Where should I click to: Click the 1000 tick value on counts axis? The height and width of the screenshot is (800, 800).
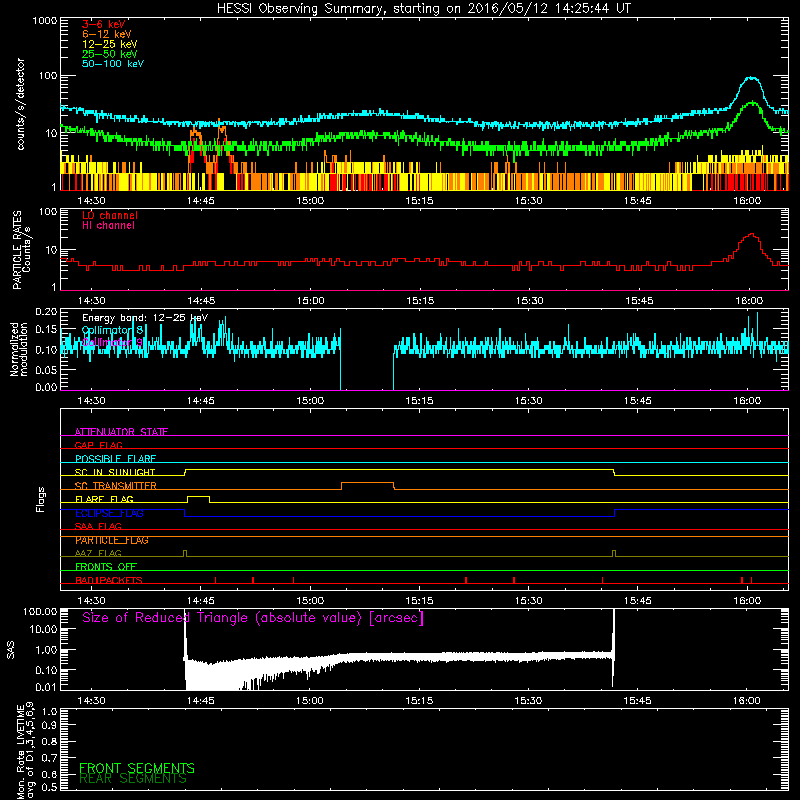[45, 21]
